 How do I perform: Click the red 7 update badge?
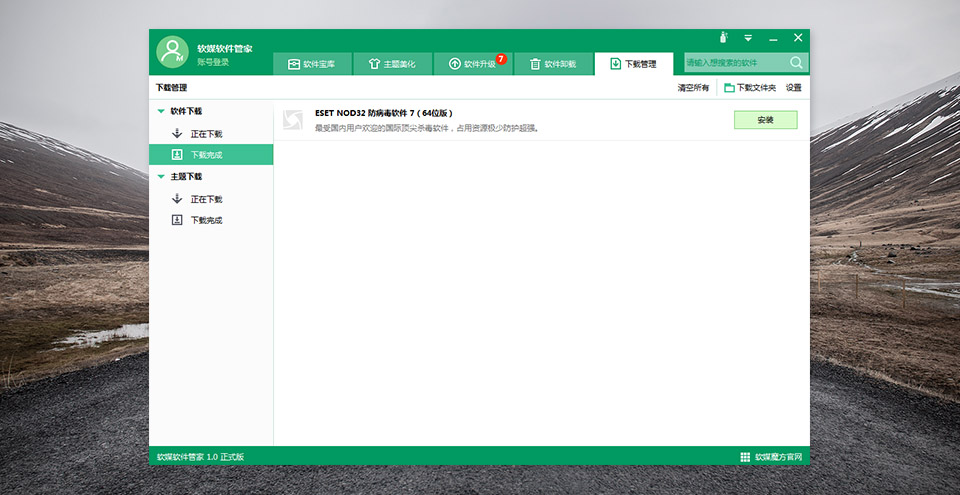(x=501, y=59)
